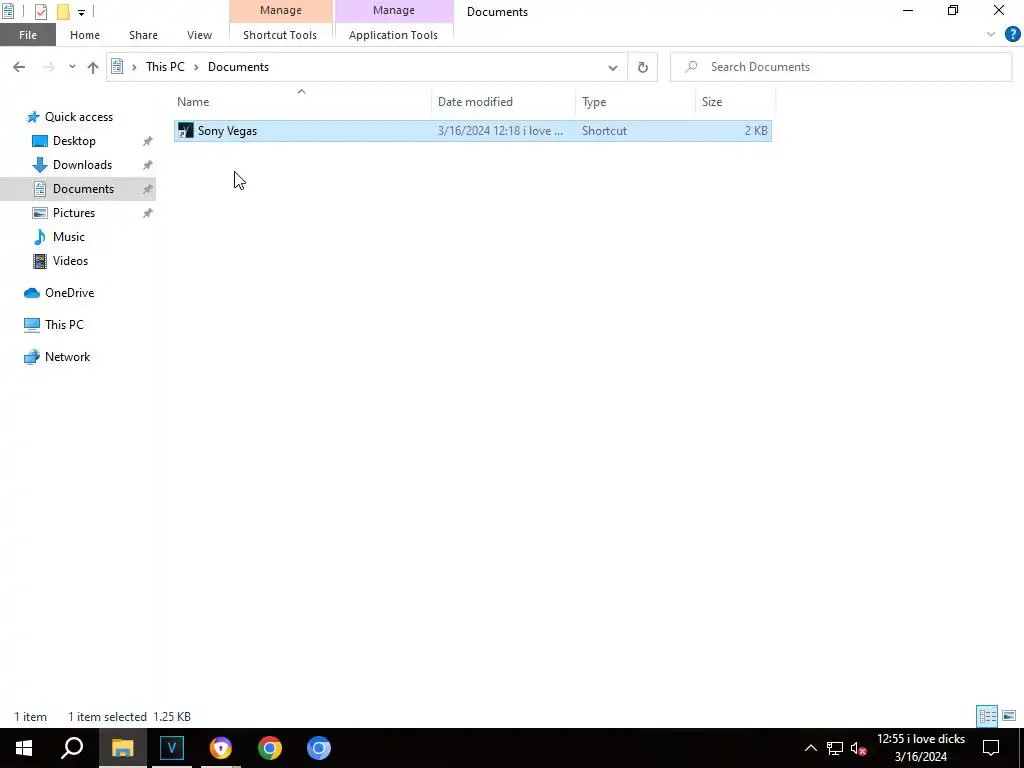Open the blue Chromium taskbar icon
This screenshot has height=768, width=1024.
319,748
